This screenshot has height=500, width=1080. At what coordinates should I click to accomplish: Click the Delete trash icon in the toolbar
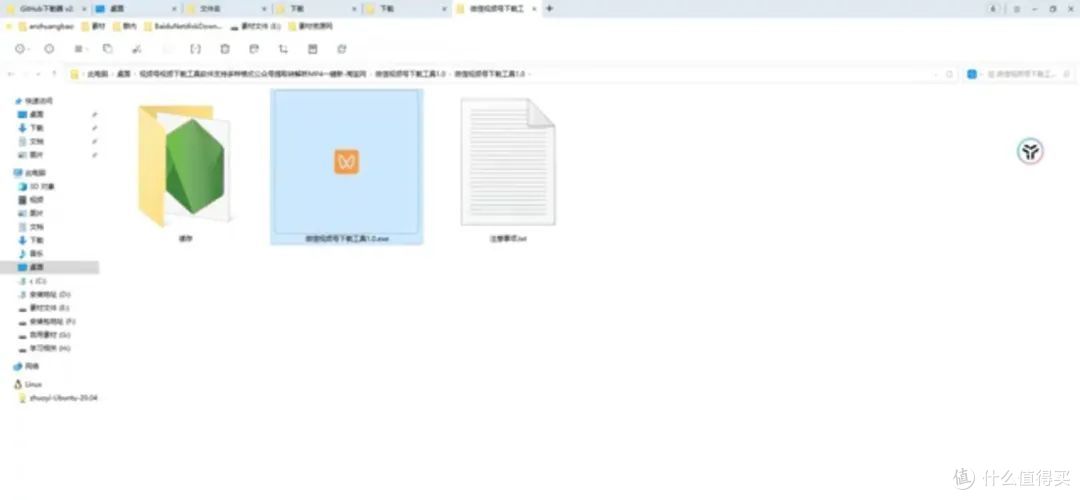coord(225,49)
